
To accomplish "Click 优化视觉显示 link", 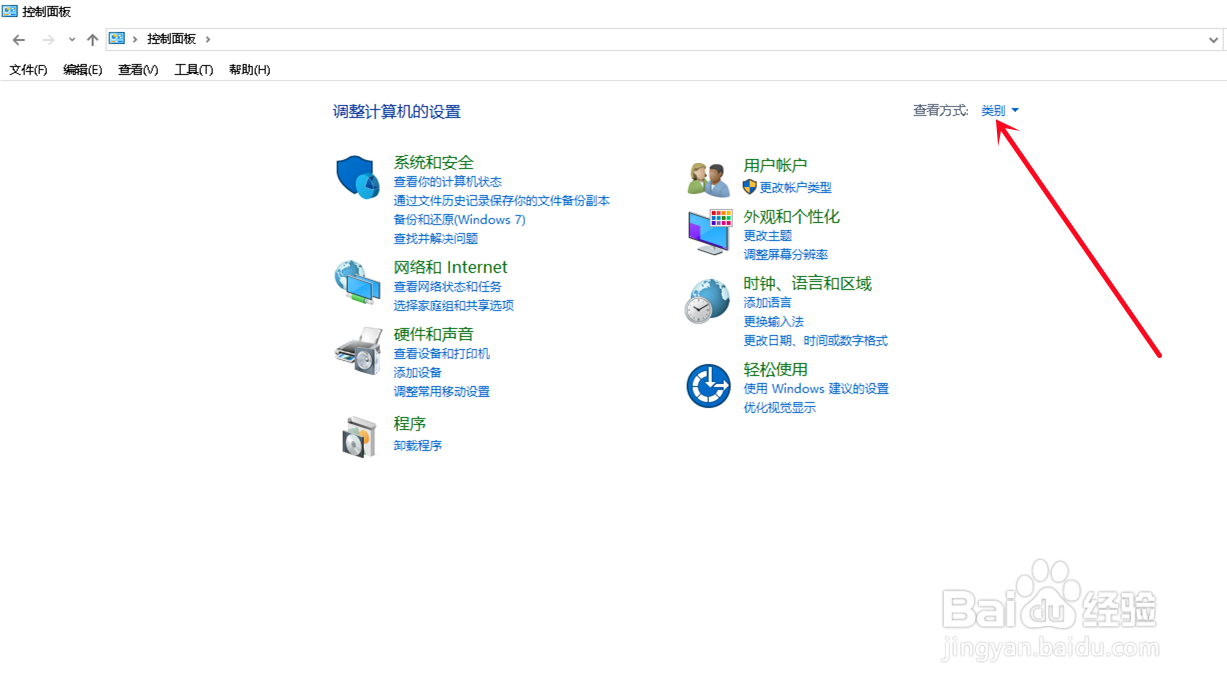I will tap(780, 408).
